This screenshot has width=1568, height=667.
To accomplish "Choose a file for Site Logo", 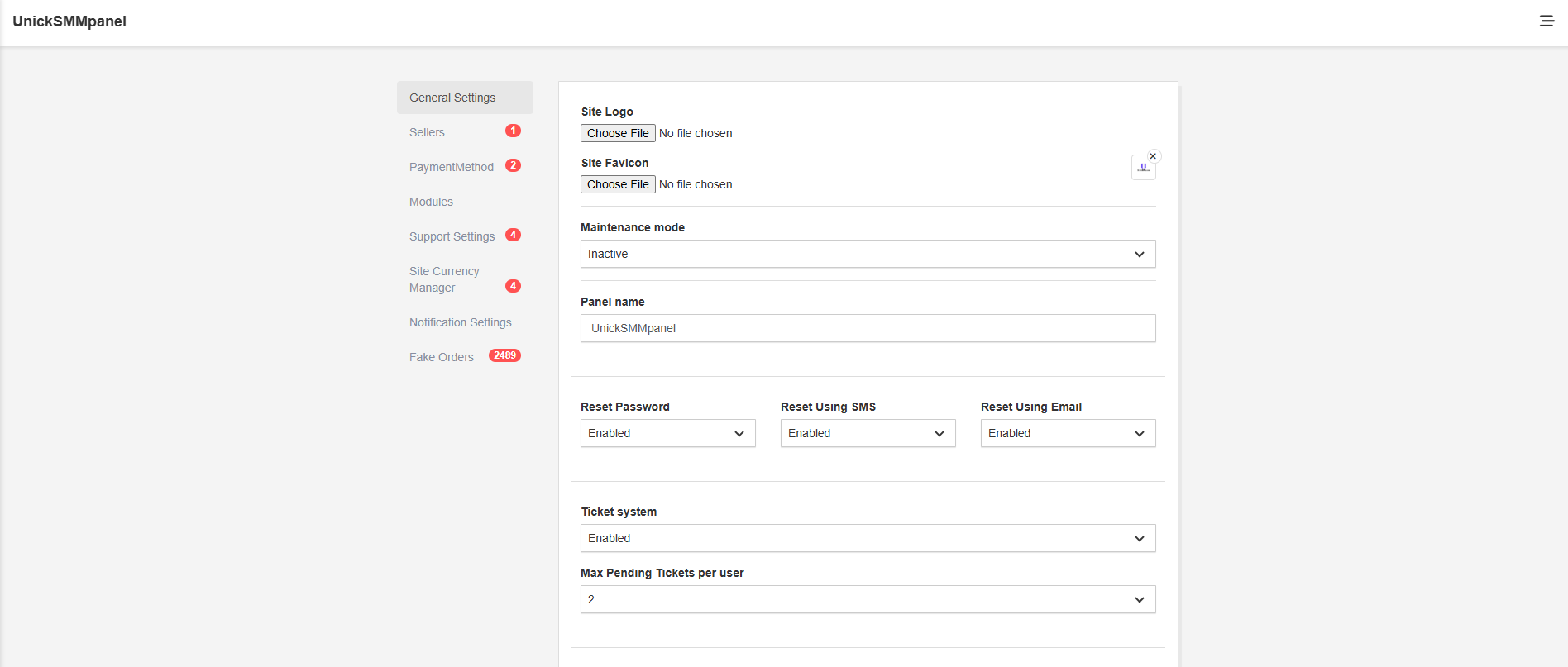I will (x=618, y=133).
